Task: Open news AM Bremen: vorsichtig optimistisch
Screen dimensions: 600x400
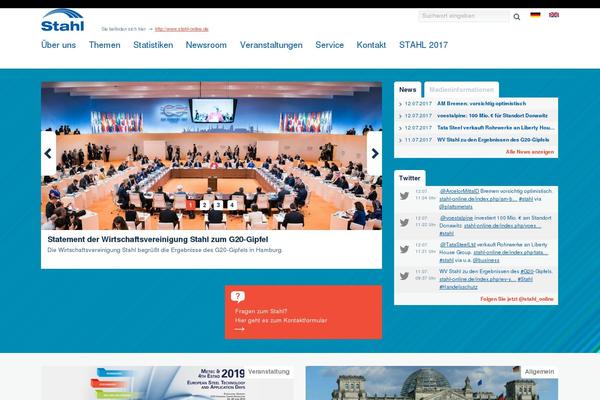Action: pos(481,104)
